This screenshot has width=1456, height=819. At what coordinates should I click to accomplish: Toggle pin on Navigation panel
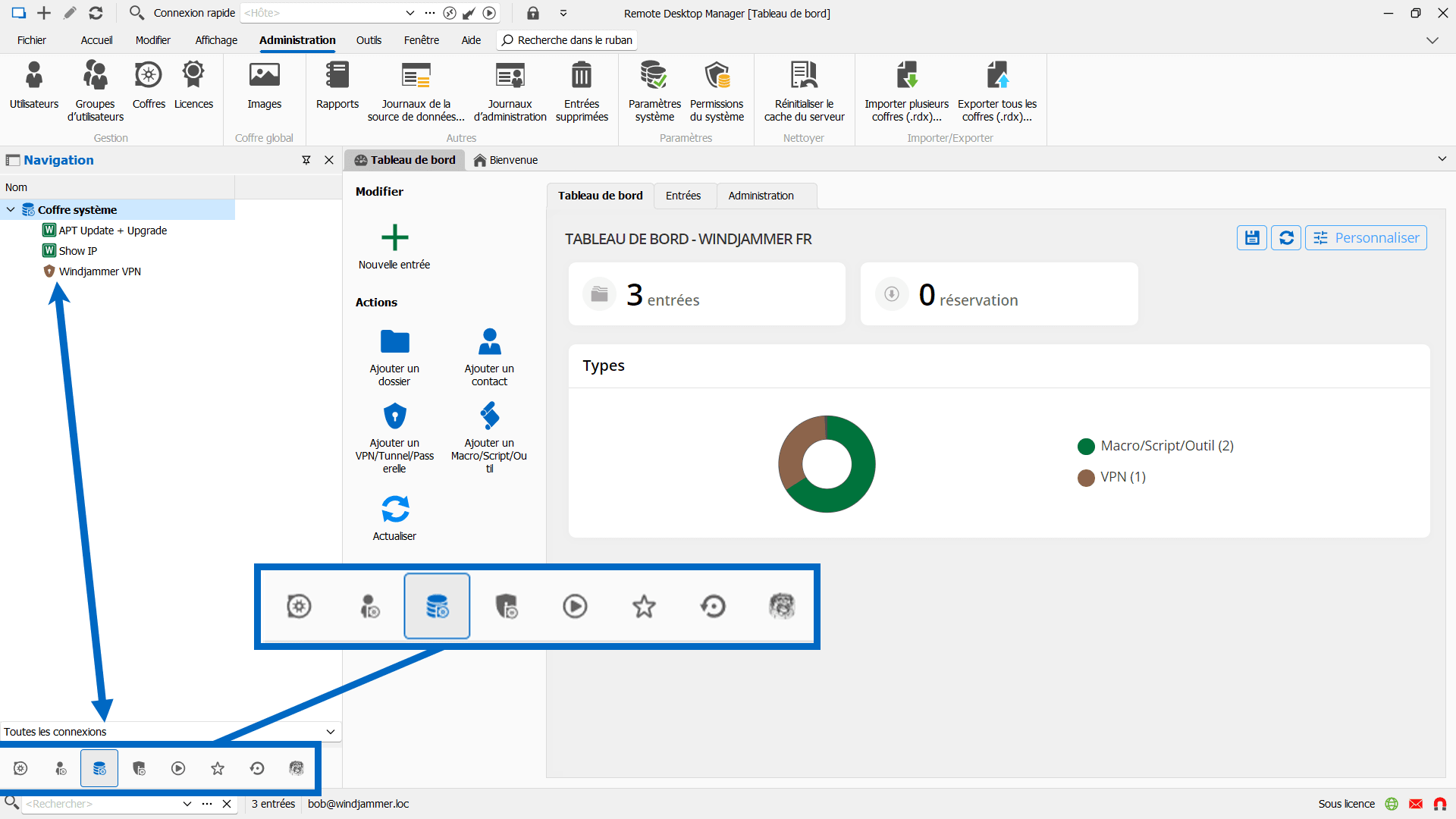tap(306, 160)
